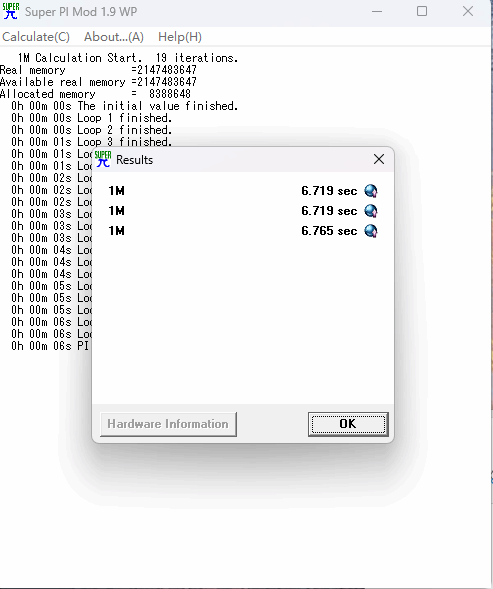Click the 'Real memory =2147483647' line
Screen dimensions: 493x589
98,70
